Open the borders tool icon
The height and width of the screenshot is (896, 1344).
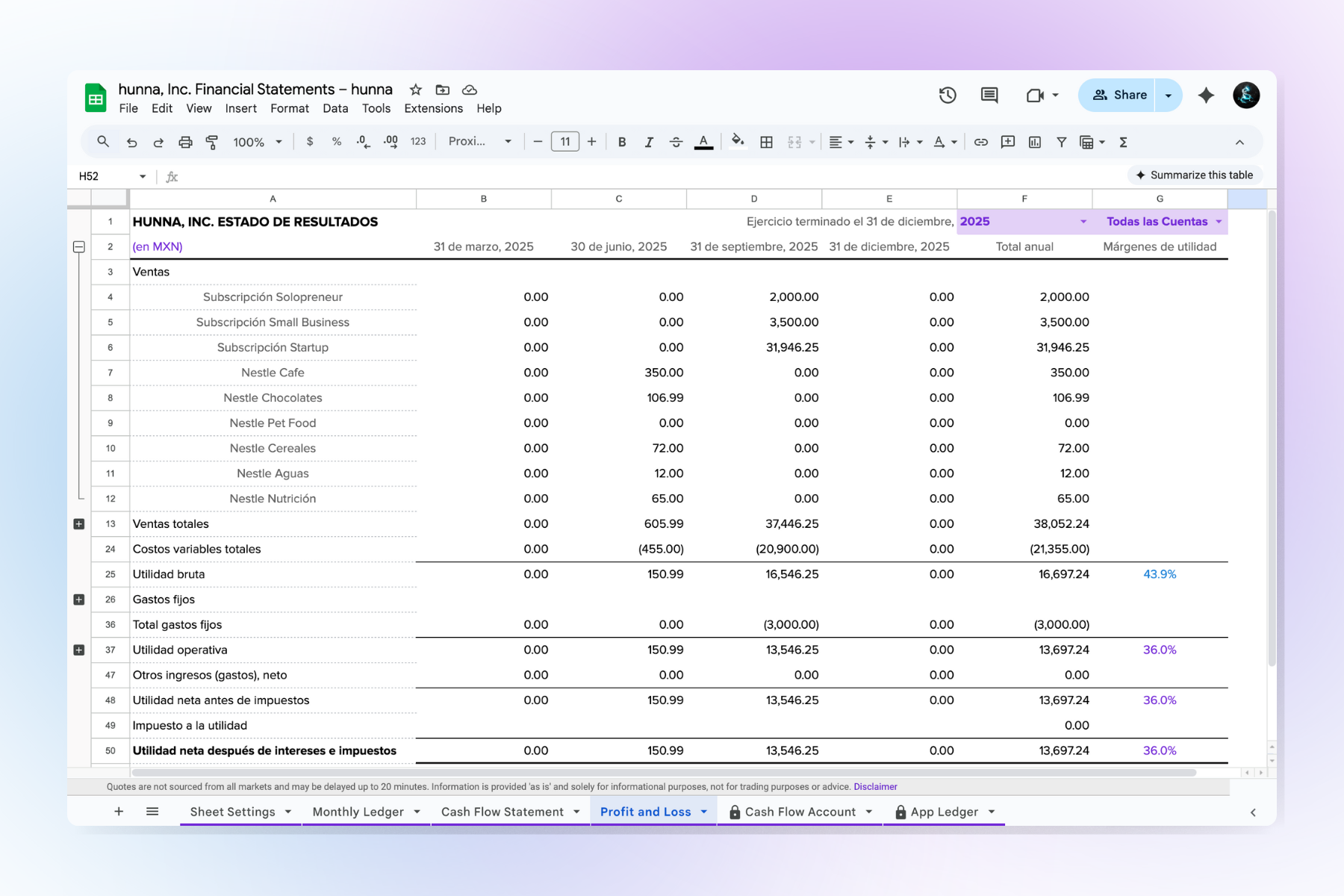(766, 142)
